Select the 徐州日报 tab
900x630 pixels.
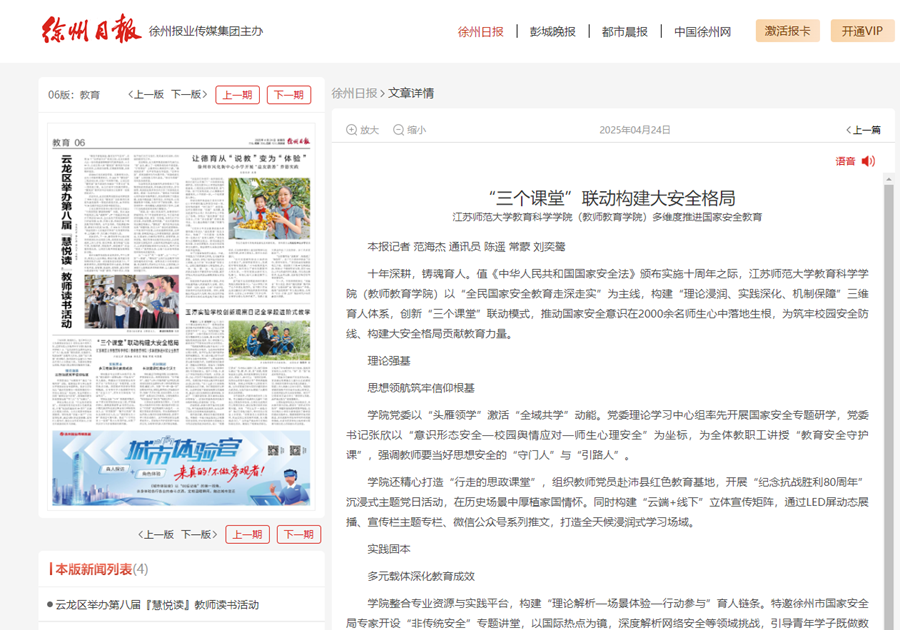coord(481,31)
